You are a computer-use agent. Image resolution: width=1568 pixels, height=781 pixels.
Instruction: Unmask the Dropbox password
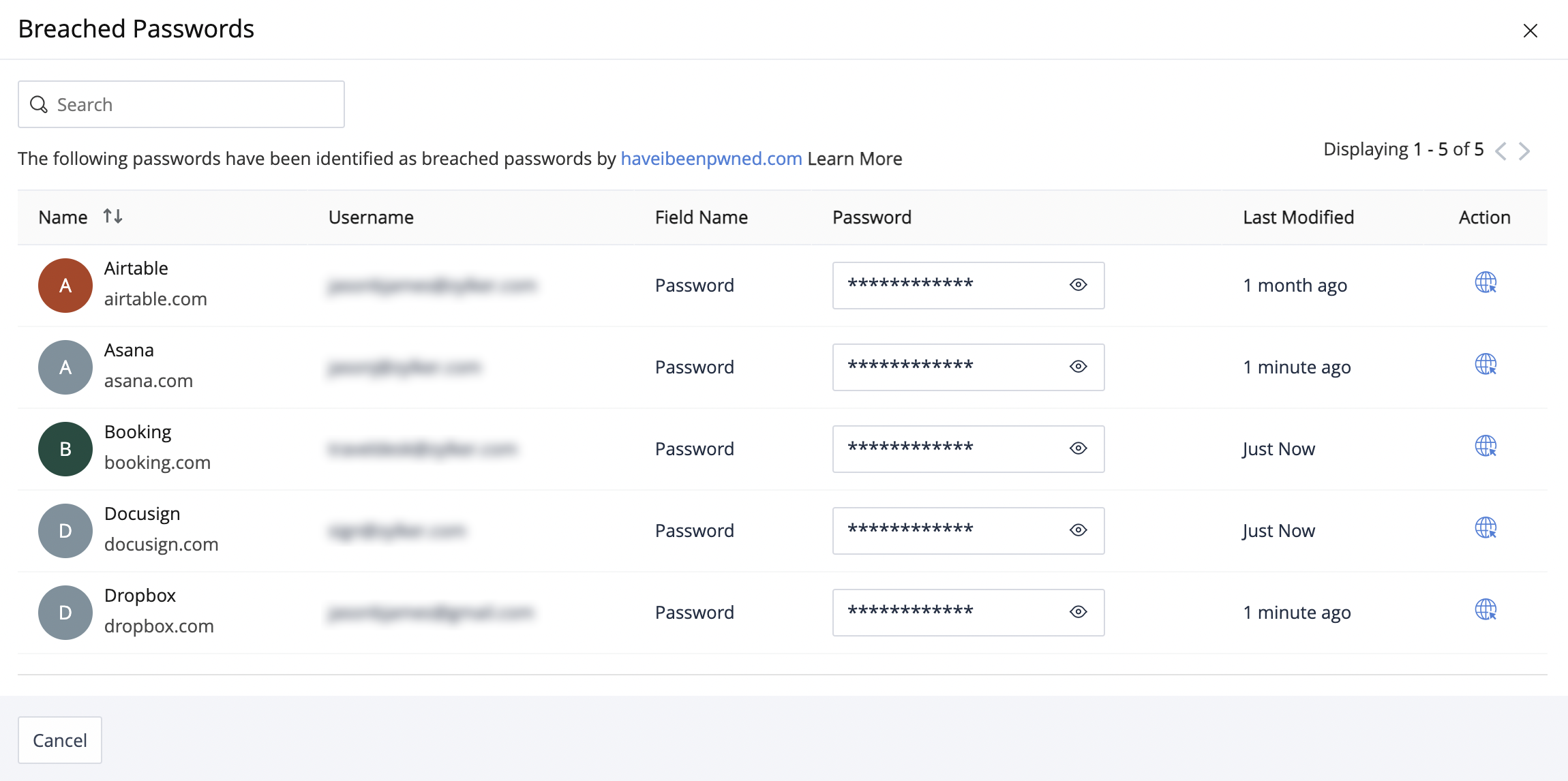click(1078, 612)
